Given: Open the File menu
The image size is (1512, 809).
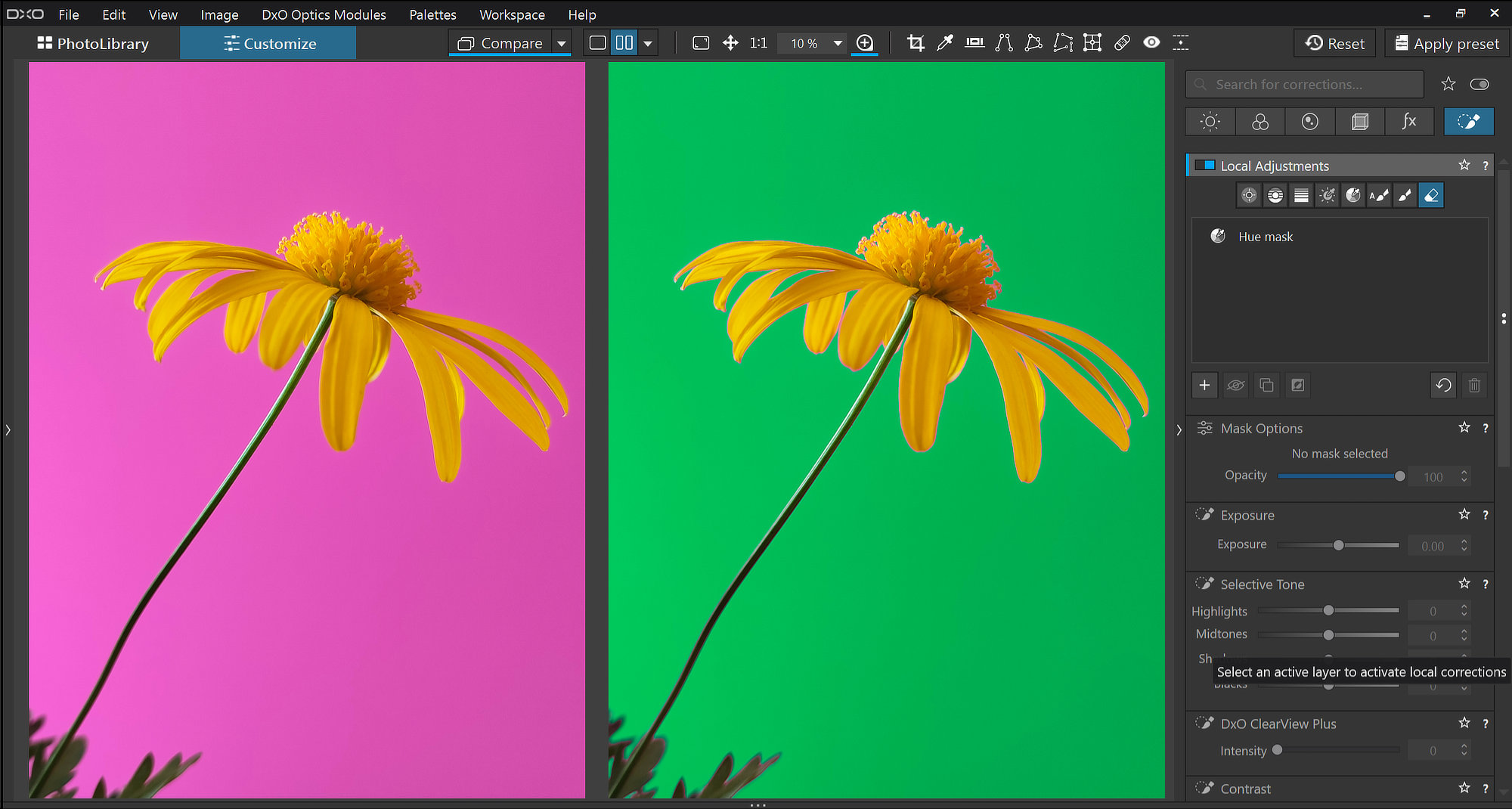Looking at the screenshot, I should (x=69, y=14).
